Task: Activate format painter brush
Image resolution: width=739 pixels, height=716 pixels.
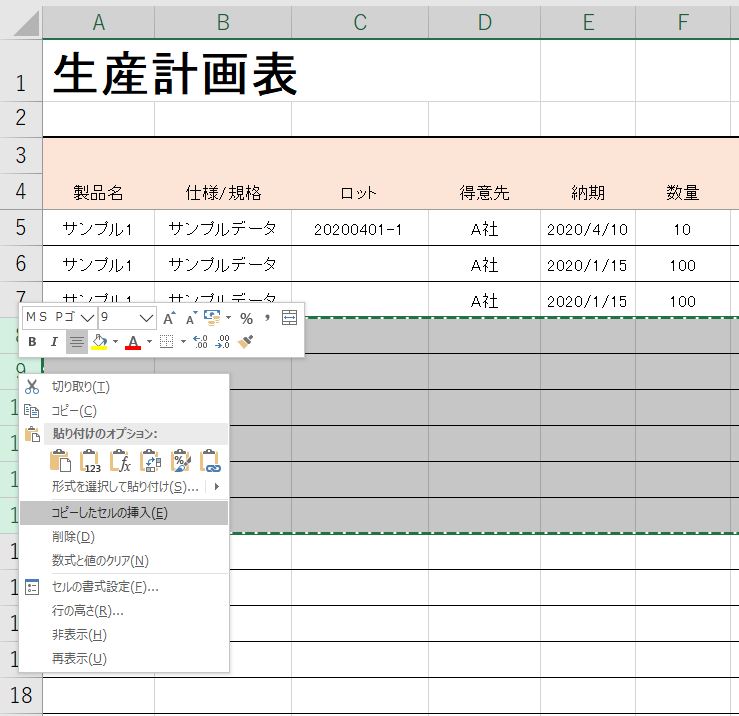Action: click(245, 341)
